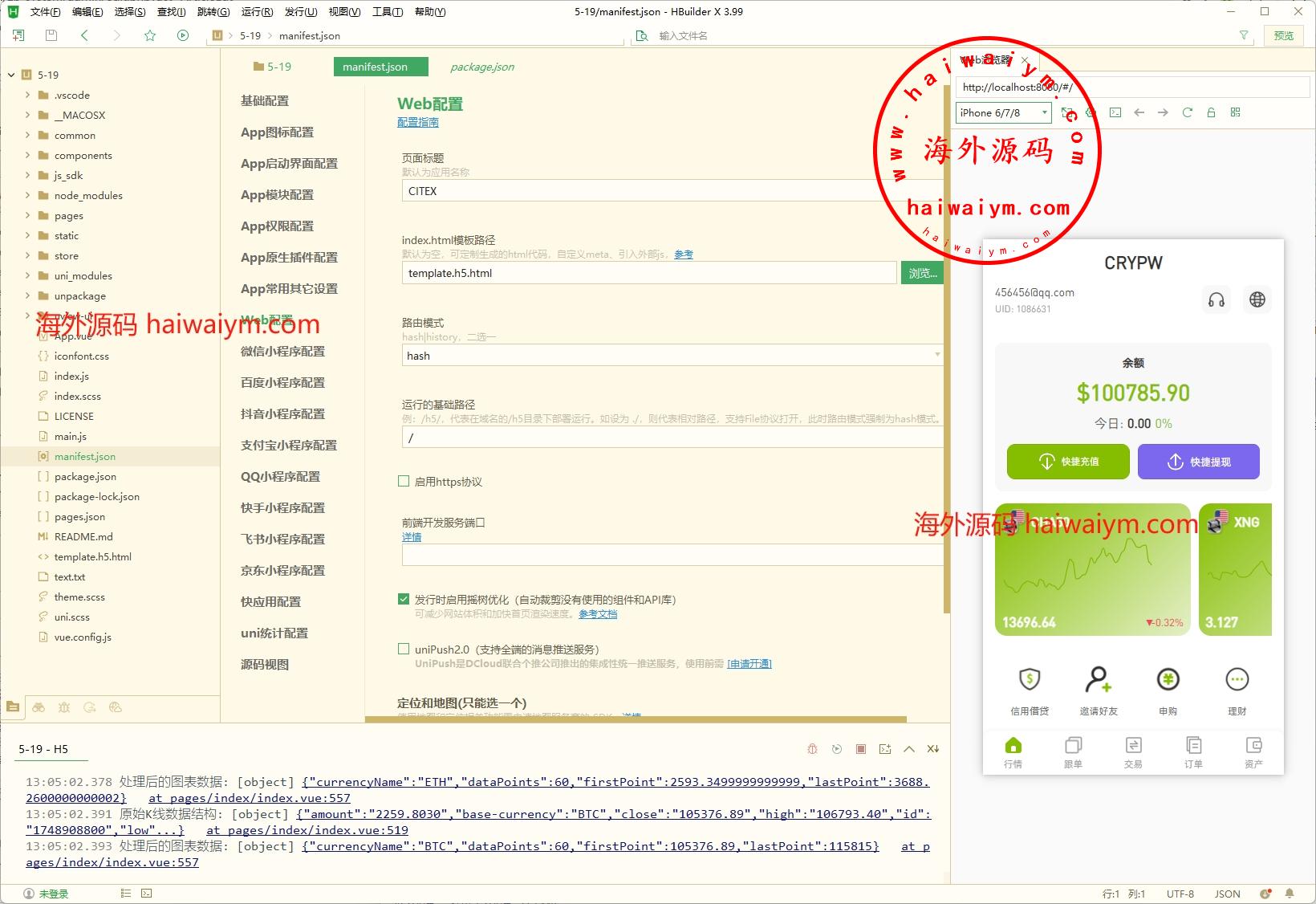Screen dimensions: 1316x904
Task: Open the 配置指南 link under Web配置
Action: [x=417, y=122]
